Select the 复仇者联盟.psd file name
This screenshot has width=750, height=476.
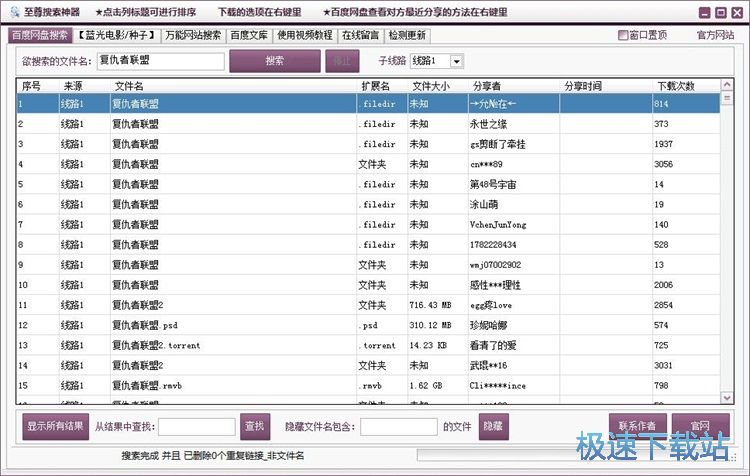tap(145, 325)
